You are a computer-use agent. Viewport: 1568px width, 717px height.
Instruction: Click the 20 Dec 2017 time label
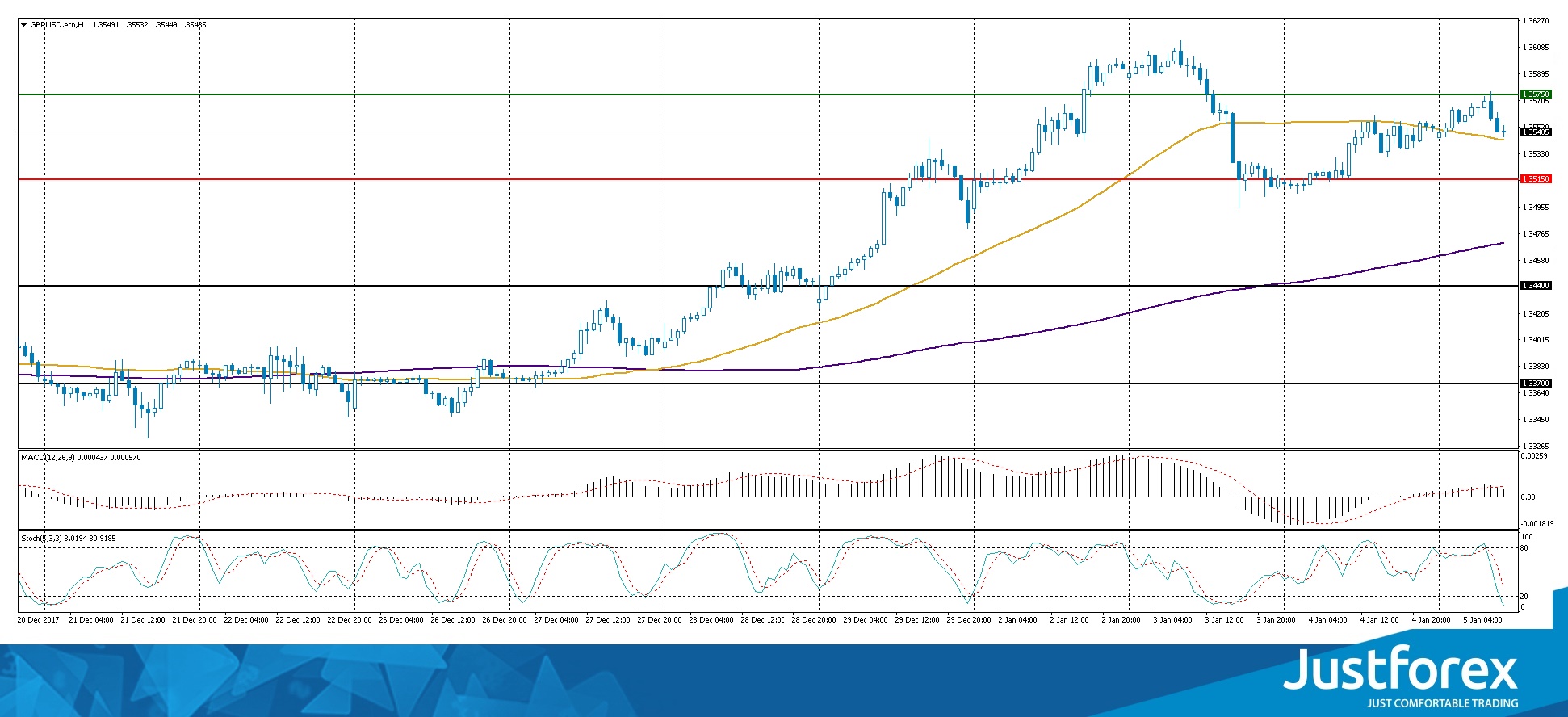[x=39, y=620]
